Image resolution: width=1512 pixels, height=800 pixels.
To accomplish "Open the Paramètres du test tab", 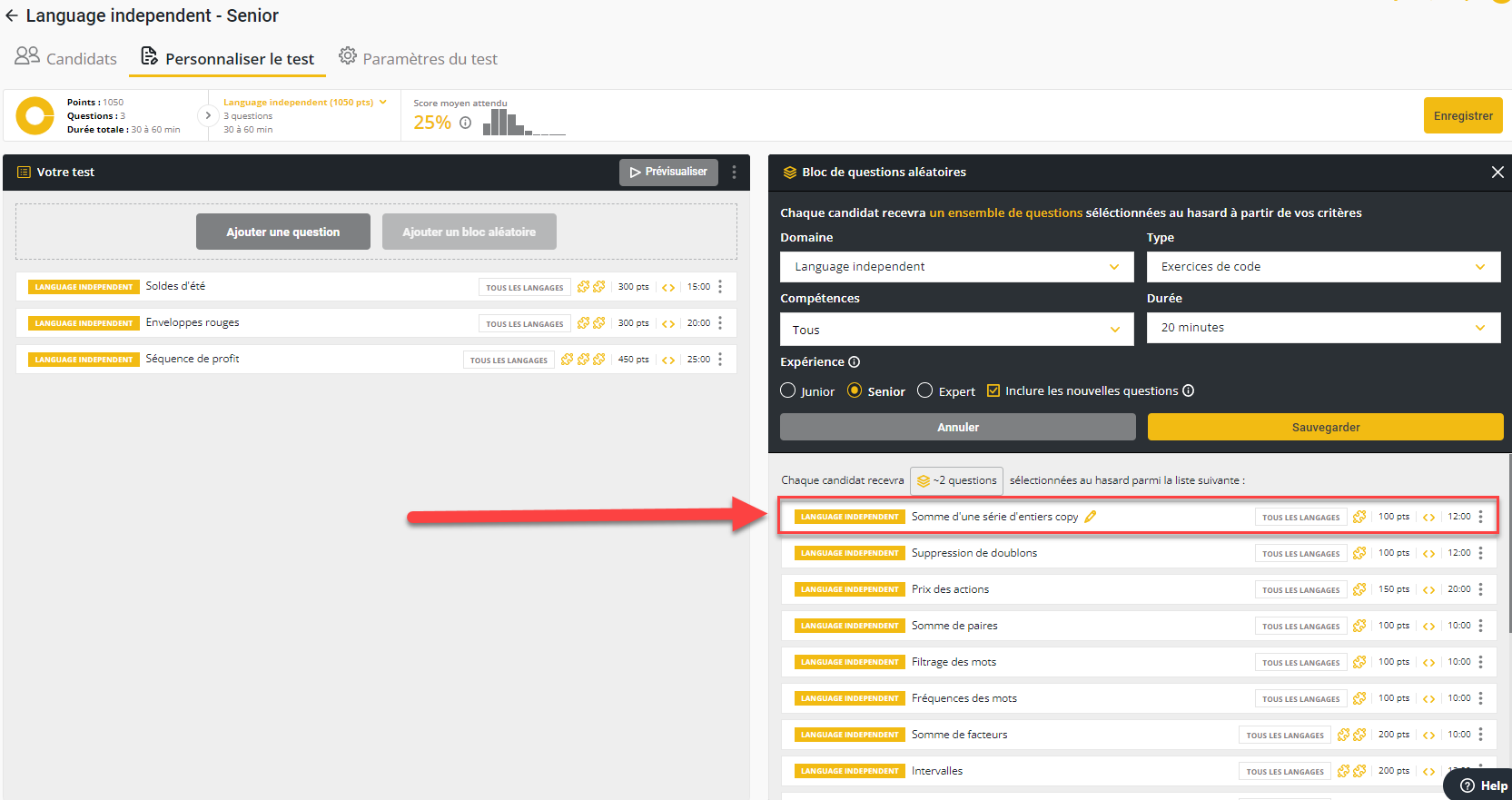I will click(x=418, y=58).
